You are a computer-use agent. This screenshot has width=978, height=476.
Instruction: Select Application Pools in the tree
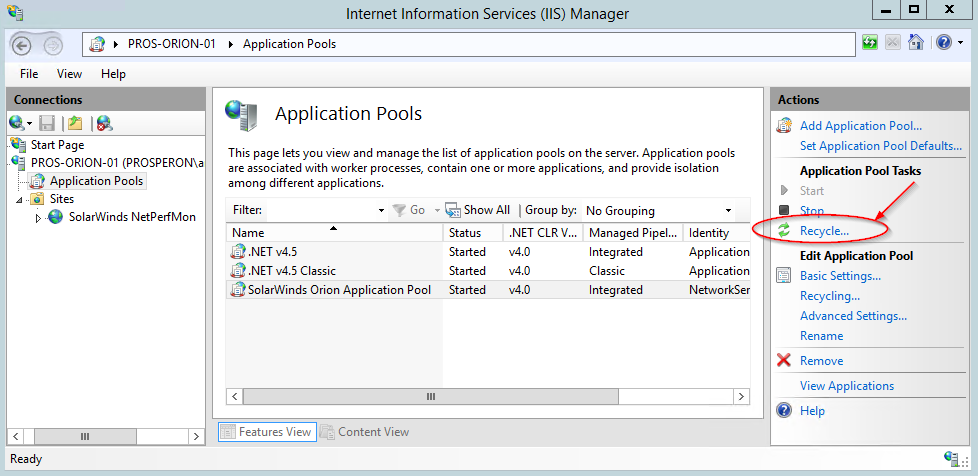[96, 181]
